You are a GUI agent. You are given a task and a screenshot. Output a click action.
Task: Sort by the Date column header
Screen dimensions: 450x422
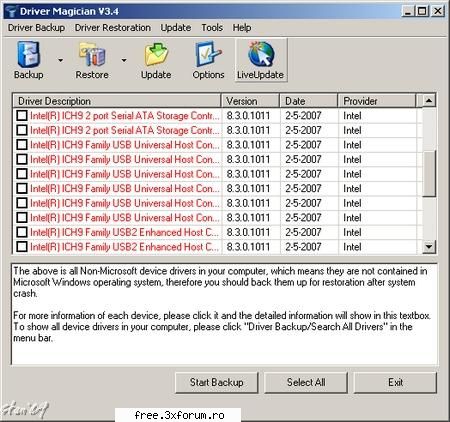click(309, 101)
